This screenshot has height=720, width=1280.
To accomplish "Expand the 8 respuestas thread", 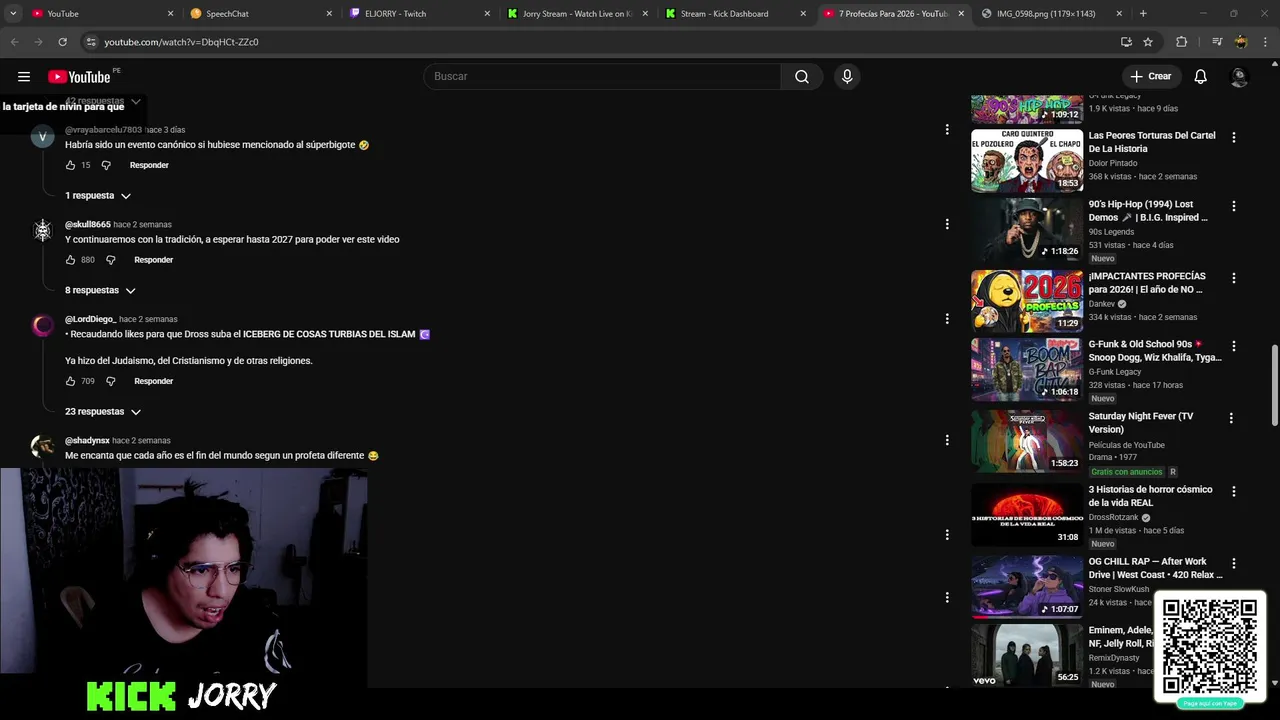I will click(x=100, y=290).
